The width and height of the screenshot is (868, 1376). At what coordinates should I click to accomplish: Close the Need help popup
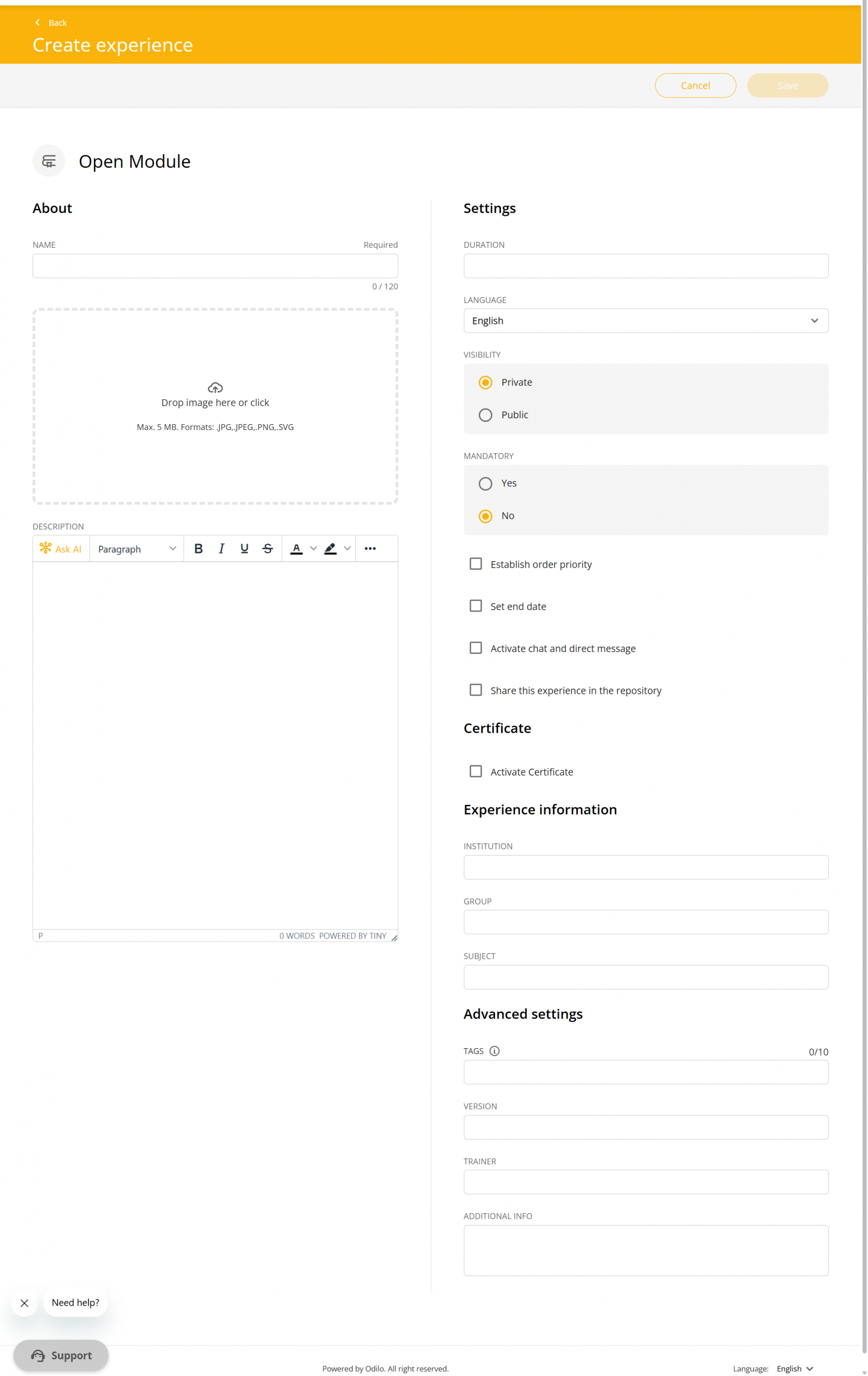point(24,1303)
